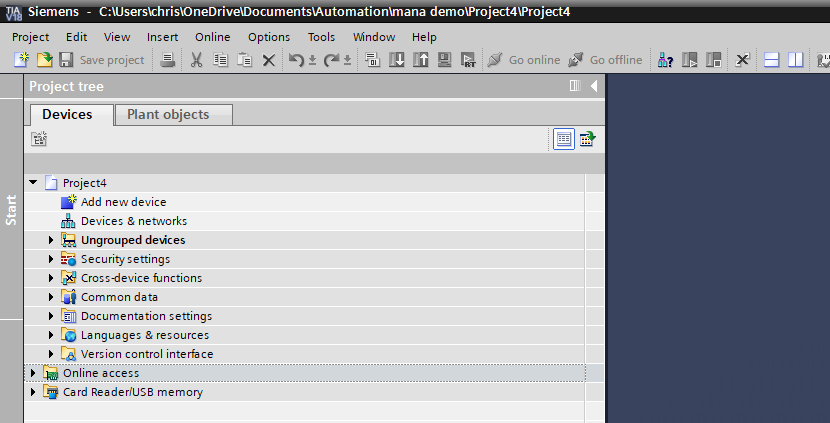Image resolution: width=830 pixels, height=423 pixels.
Task: Click the Start simulation icon
Action: (445, 60)
